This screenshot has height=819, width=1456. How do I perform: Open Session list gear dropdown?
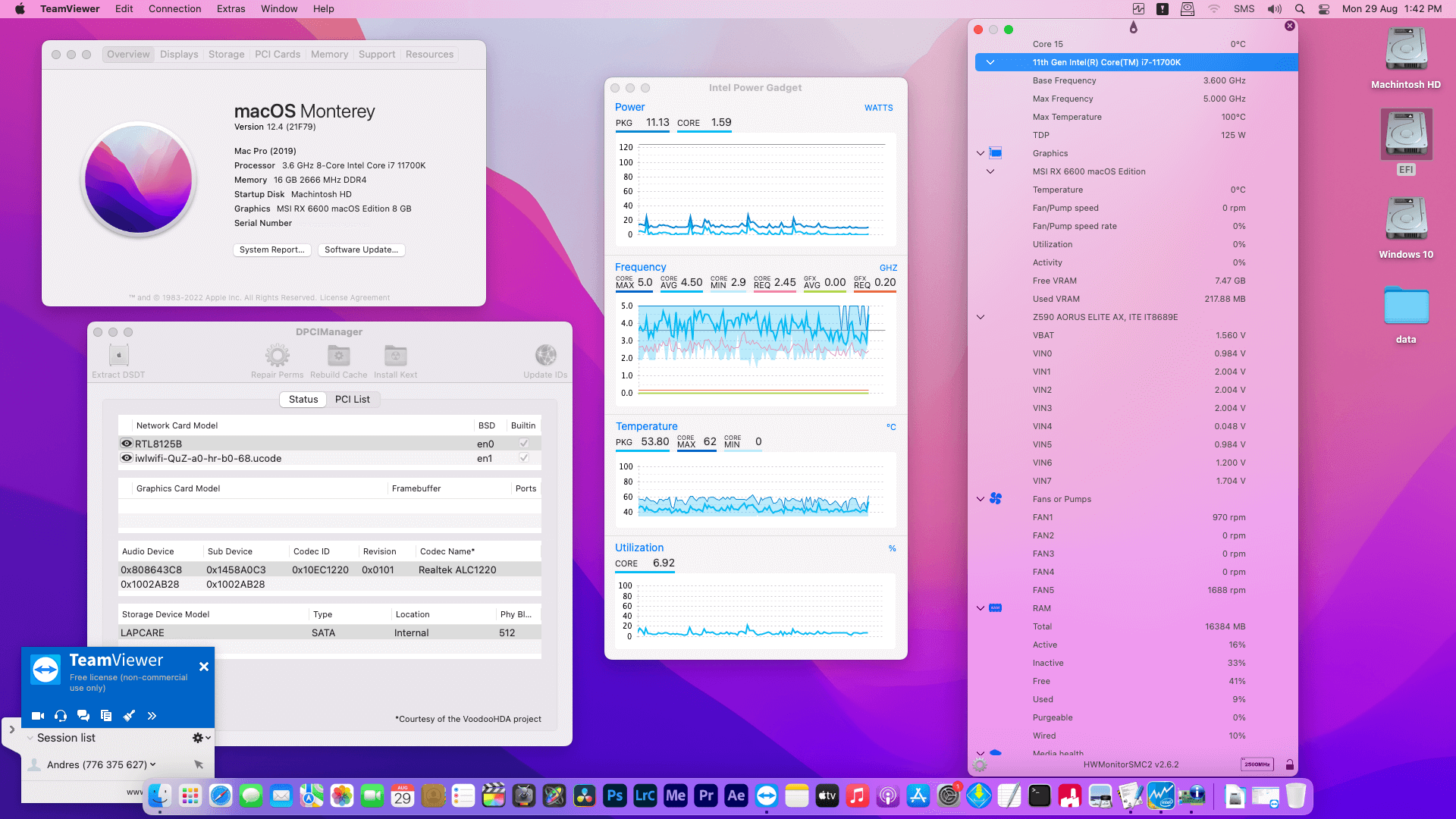[x=201, y=738]
